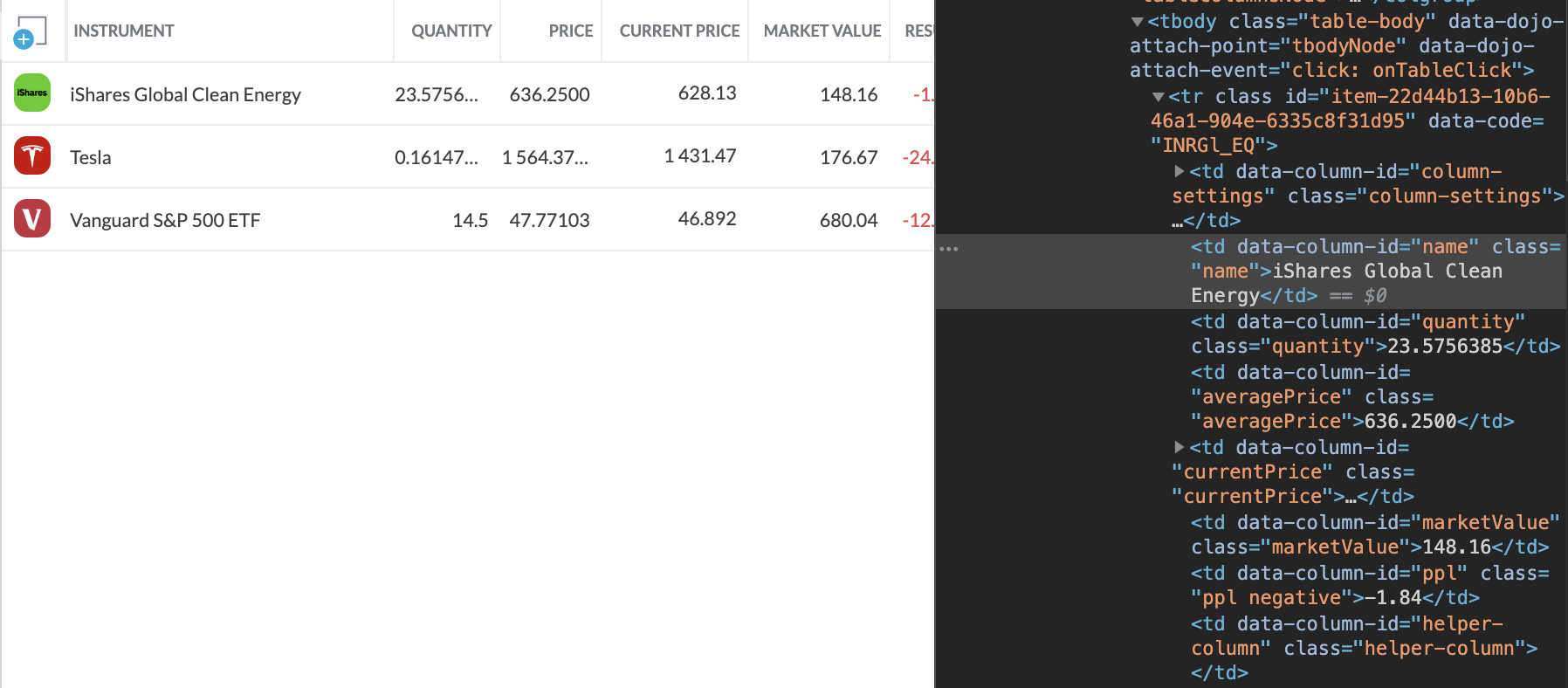Select the marketValue td element in DevTools

tap(1375, 535)
